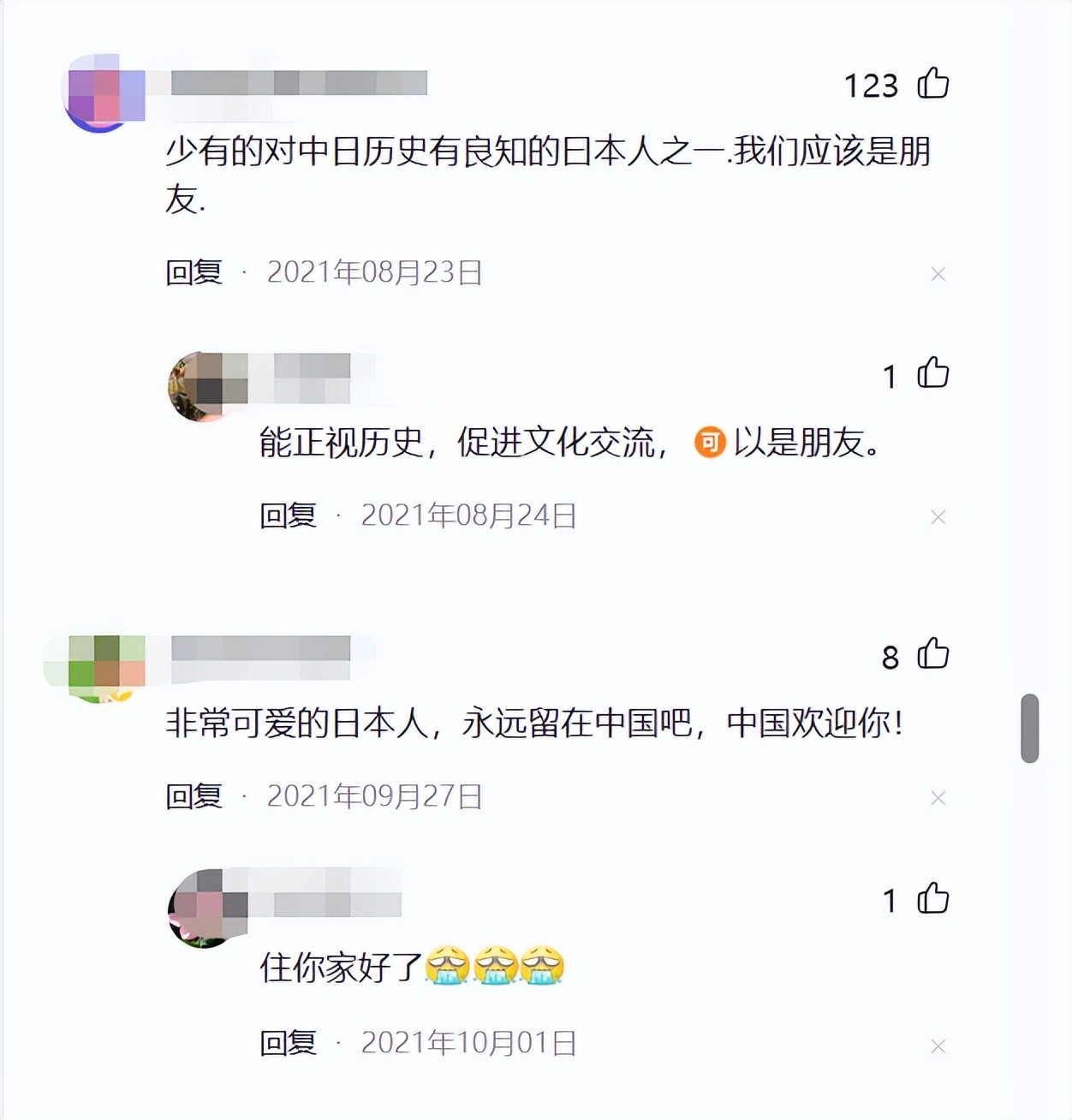Open the blurred username of the first commenter

click(299, 83)
